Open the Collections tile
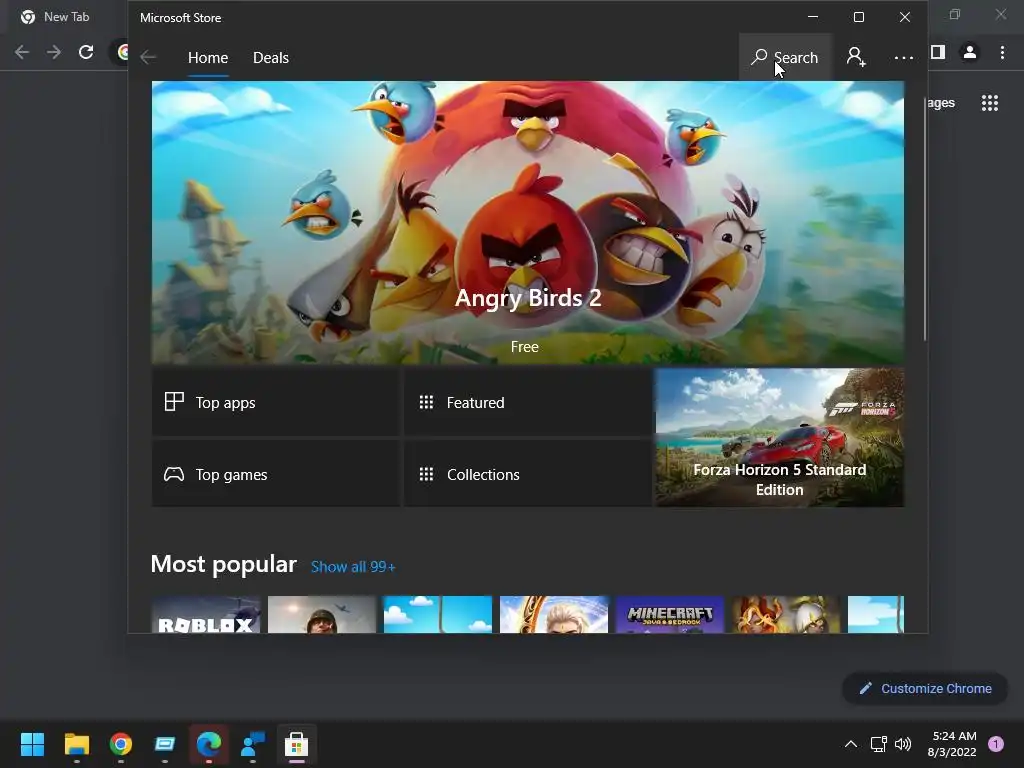 527,474
